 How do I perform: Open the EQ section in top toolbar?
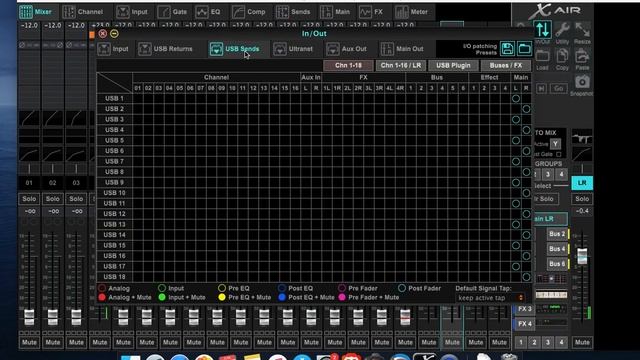209,12
